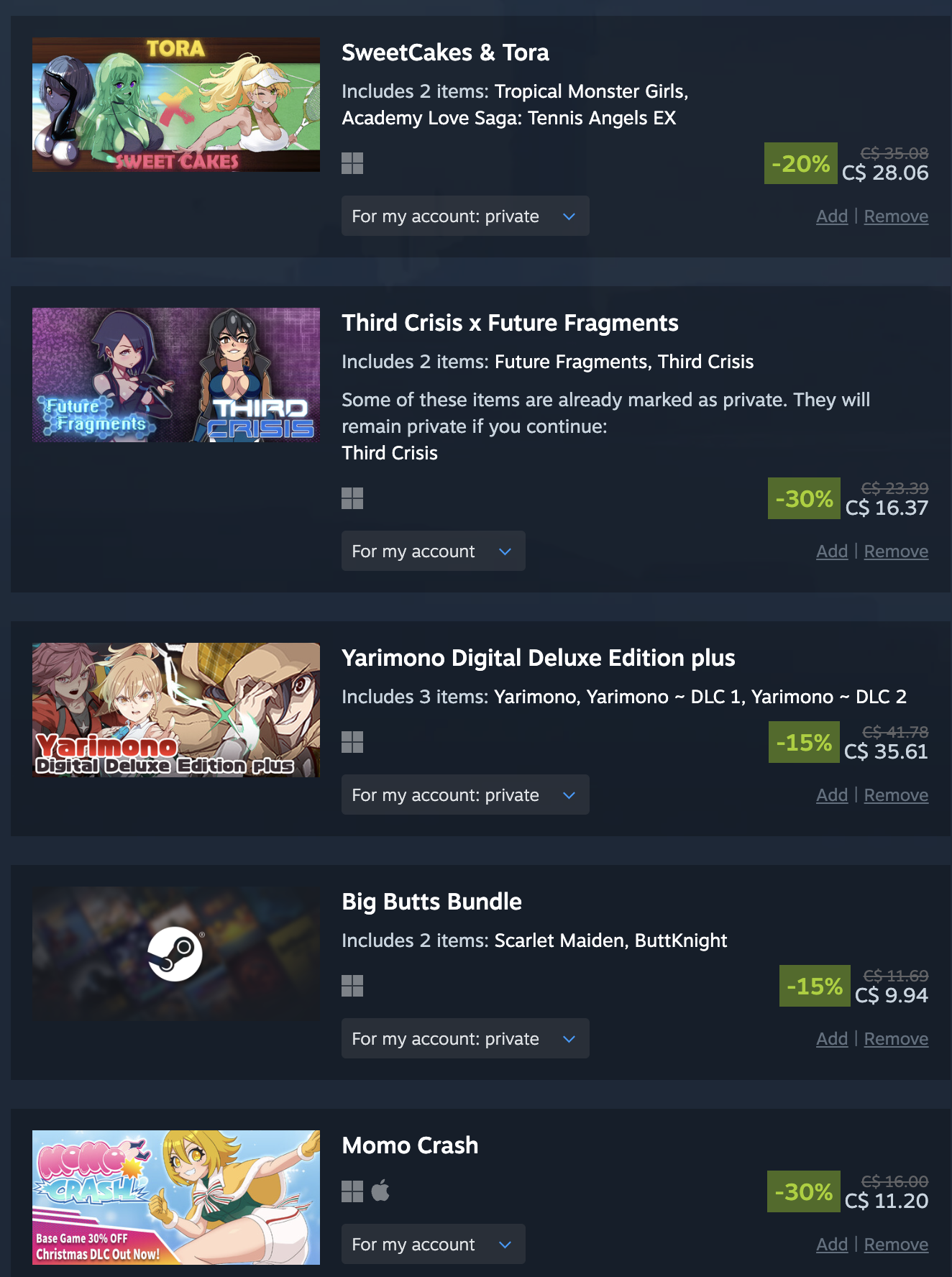This screenshot has height=1277, width=952.
Task: Click Windows icon under Big Butts Bundle
Action: [352, 986]
